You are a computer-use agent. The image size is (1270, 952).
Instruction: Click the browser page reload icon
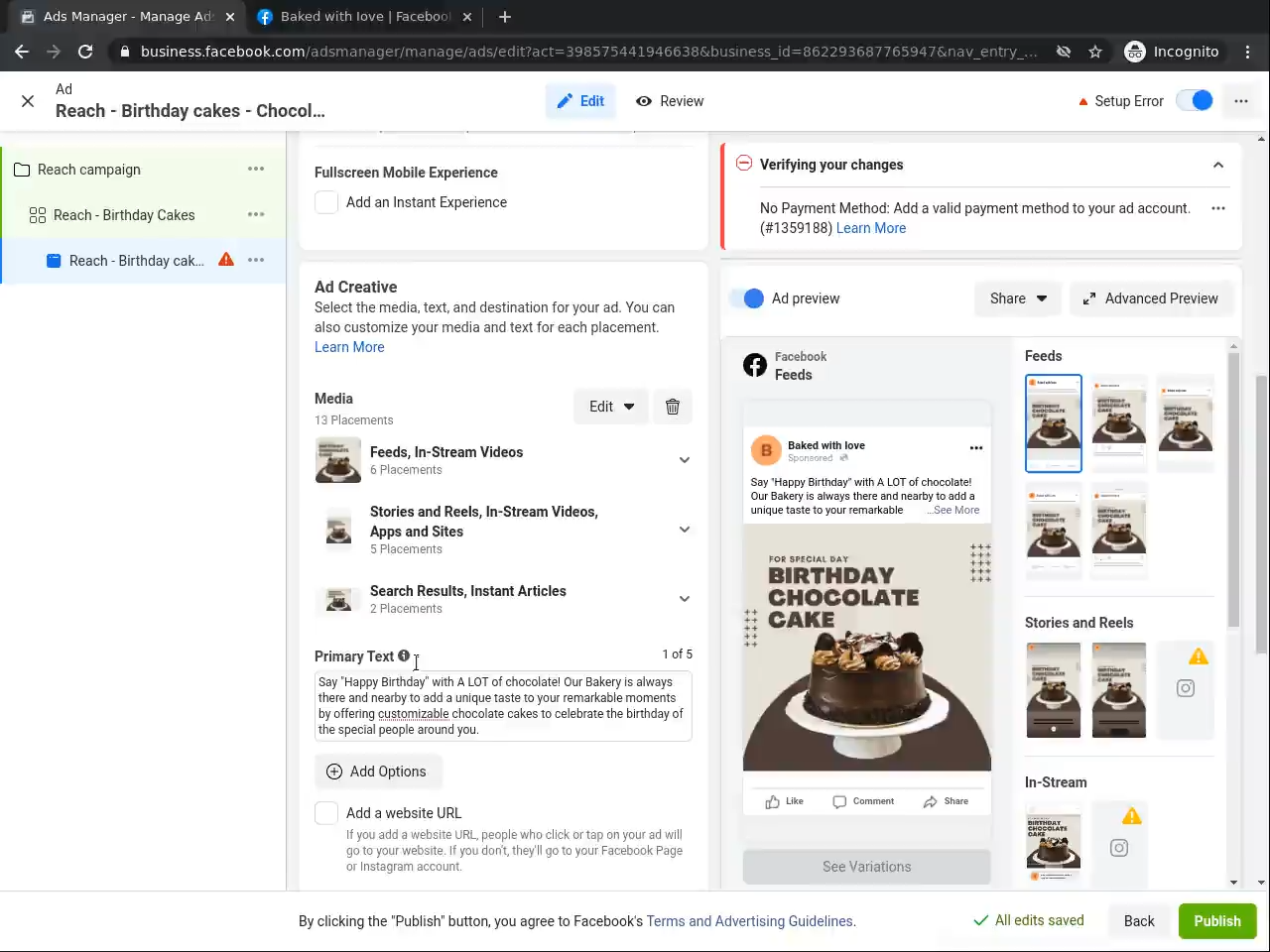click(85, 52)
